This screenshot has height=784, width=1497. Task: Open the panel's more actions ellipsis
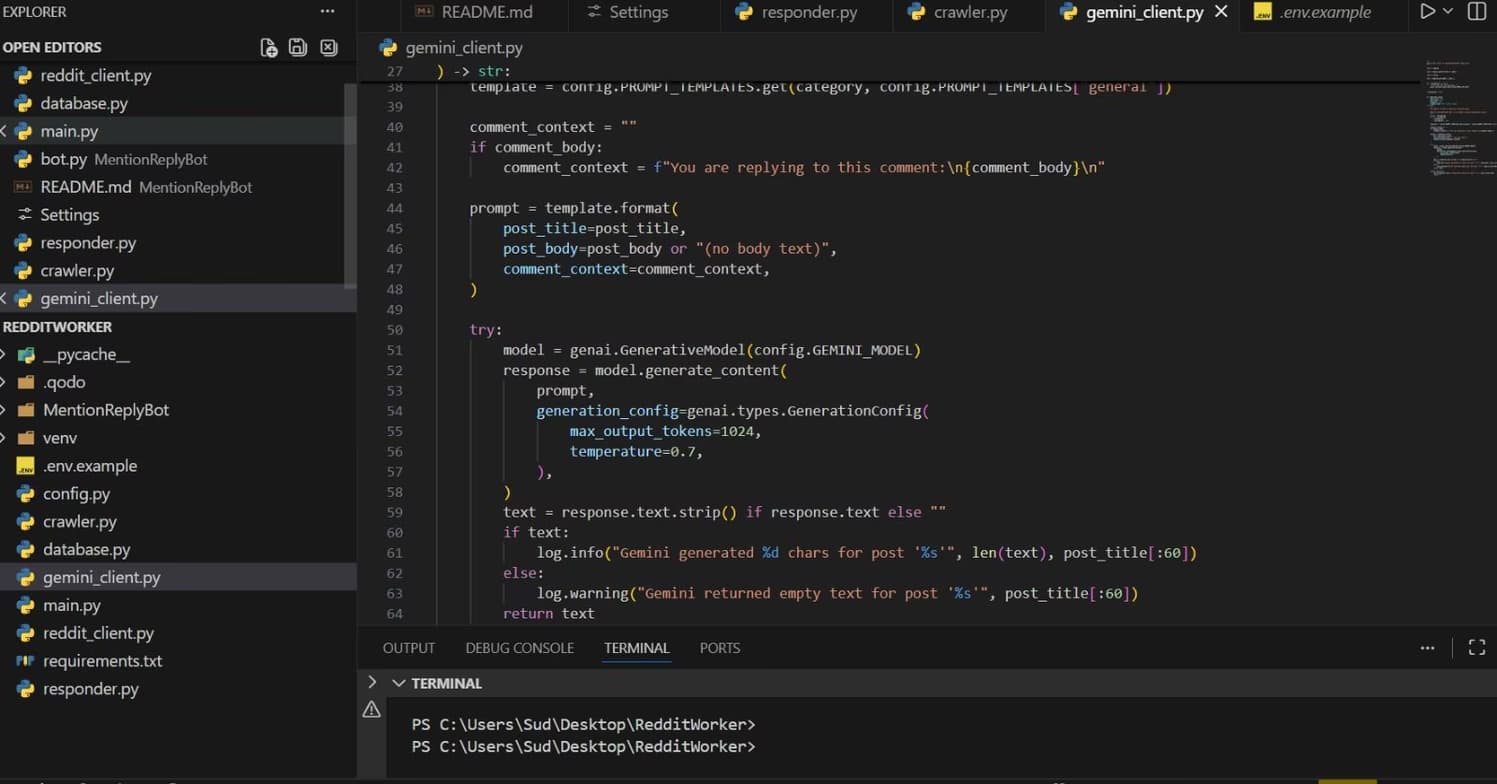click(x=1427, y=648)
